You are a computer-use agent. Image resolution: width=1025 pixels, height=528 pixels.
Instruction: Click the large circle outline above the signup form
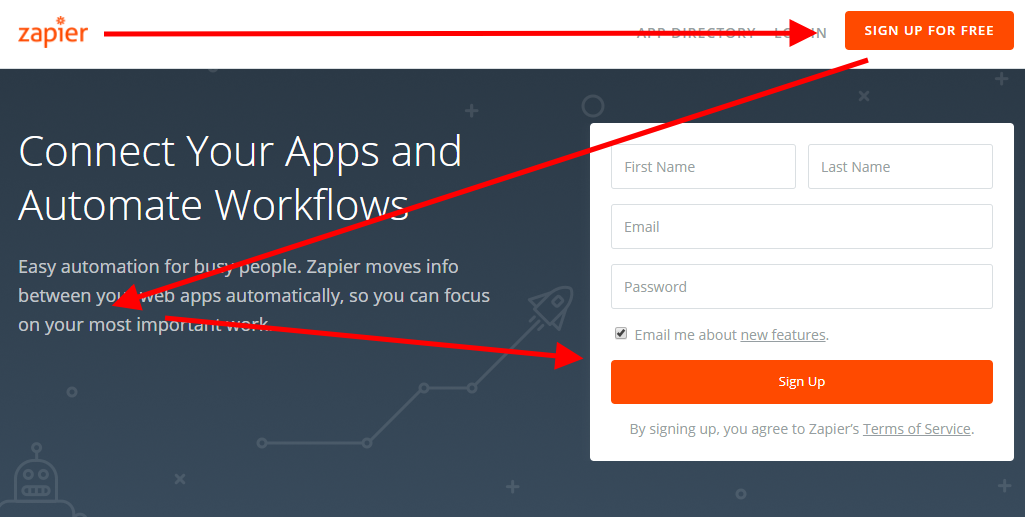click(593, 105)
